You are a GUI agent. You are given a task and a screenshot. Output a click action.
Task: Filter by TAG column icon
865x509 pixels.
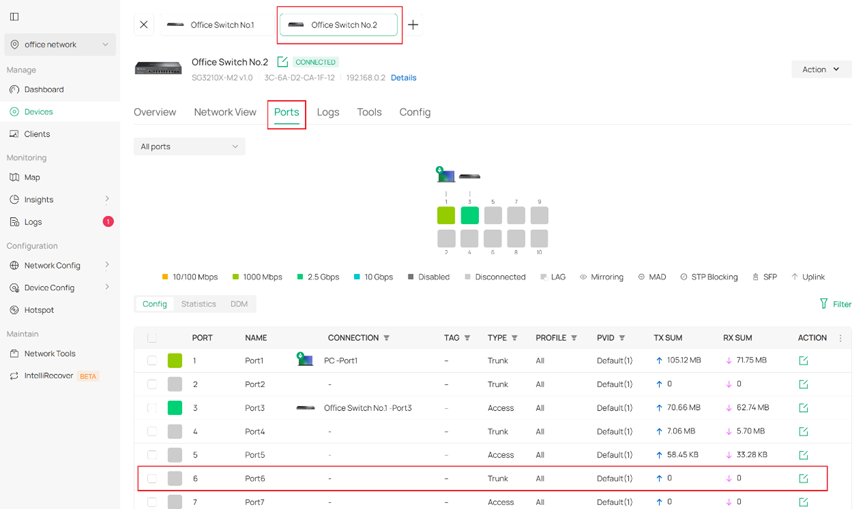pyautogui.click(x=467, y=338)
